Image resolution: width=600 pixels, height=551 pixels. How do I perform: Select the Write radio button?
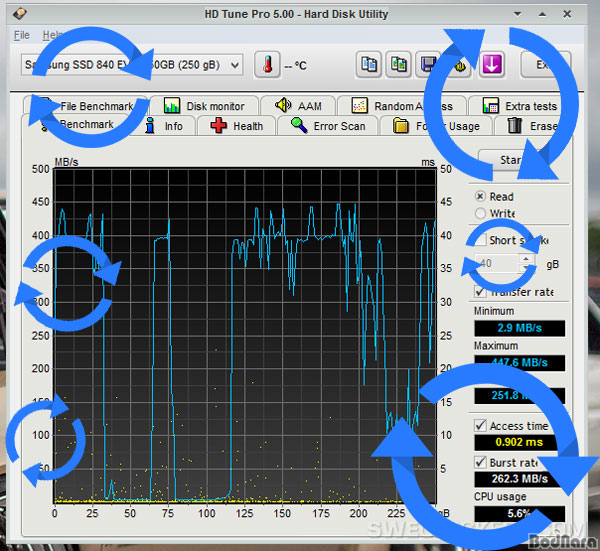tap(481, 213)
